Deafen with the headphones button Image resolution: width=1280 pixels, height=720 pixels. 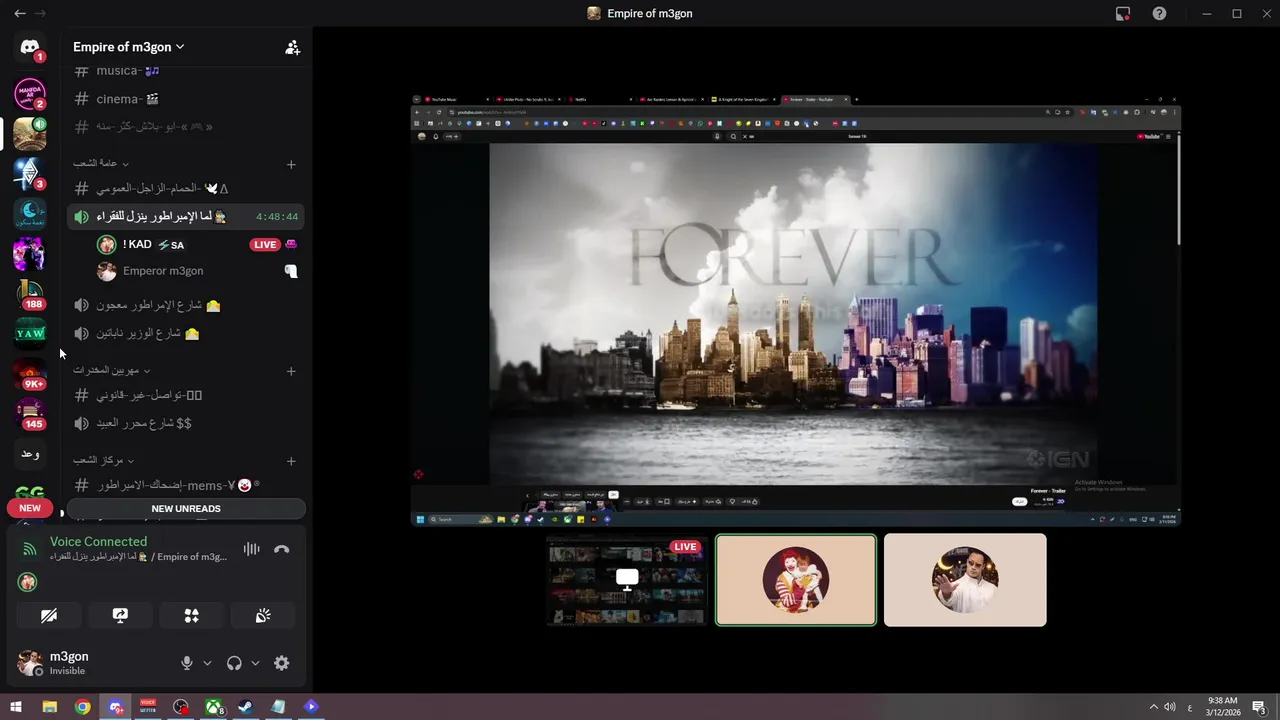click(234, 663)
